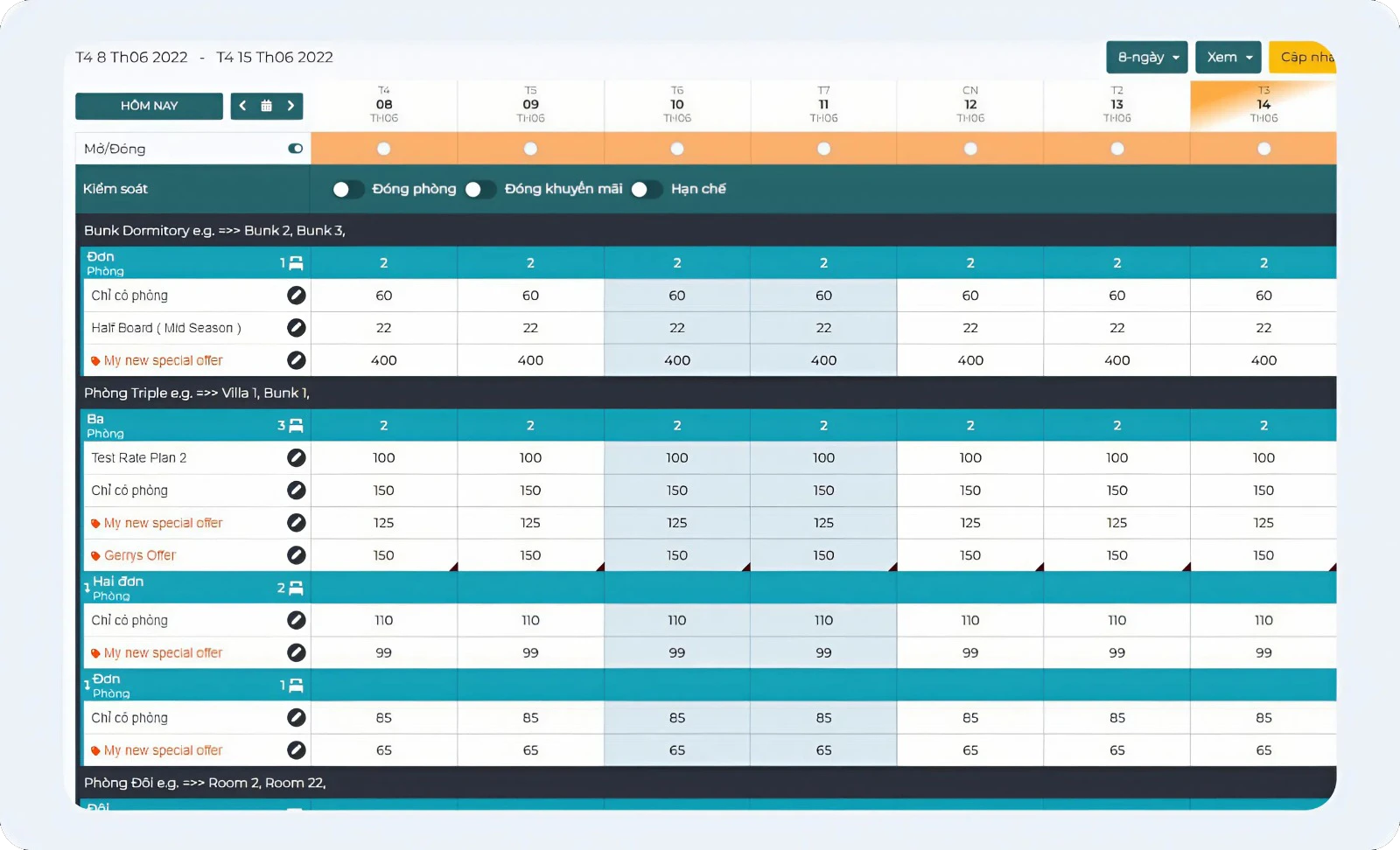
Task: Edit the Test Rate Plan 2 pencil icon
Action: point(297,457)
